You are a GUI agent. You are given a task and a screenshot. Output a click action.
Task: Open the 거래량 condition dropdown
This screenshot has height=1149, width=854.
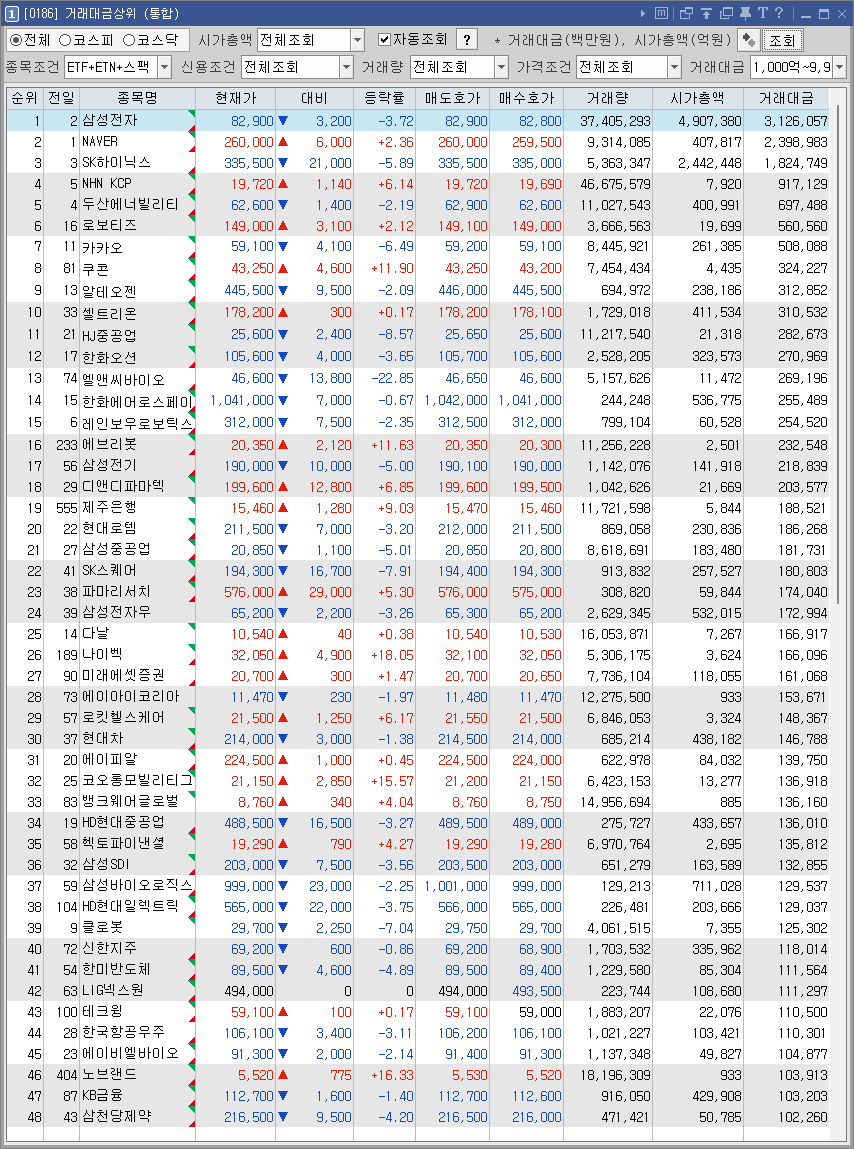pos(501,67)
